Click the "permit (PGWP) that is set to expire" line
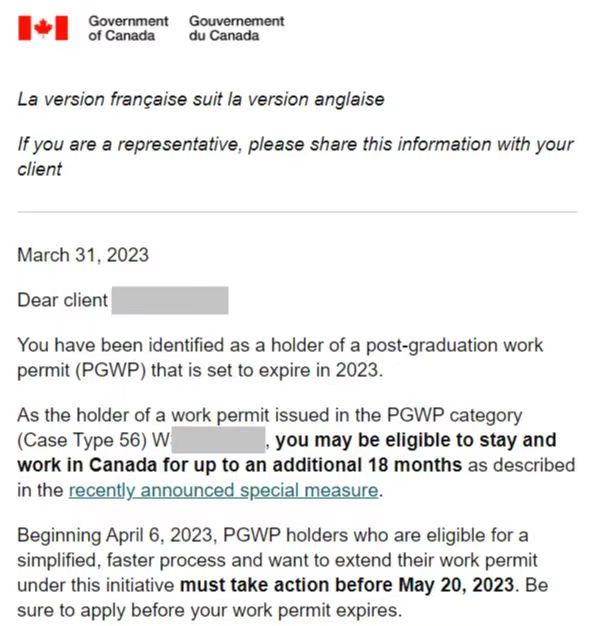600x626 pixels. (x=200, y=370)
